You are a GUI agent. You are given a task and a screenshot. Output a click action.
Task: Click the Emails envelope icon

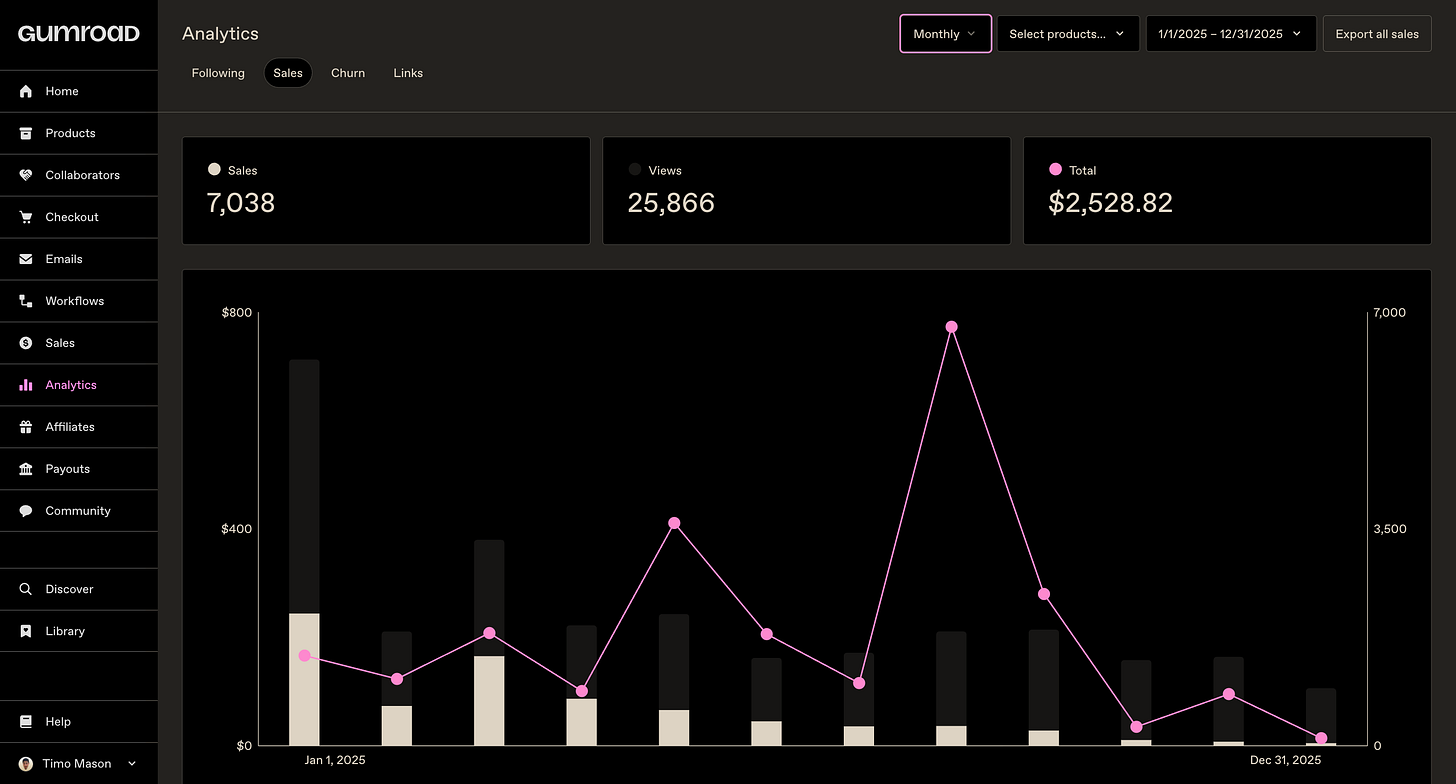[x=26, y=259]
